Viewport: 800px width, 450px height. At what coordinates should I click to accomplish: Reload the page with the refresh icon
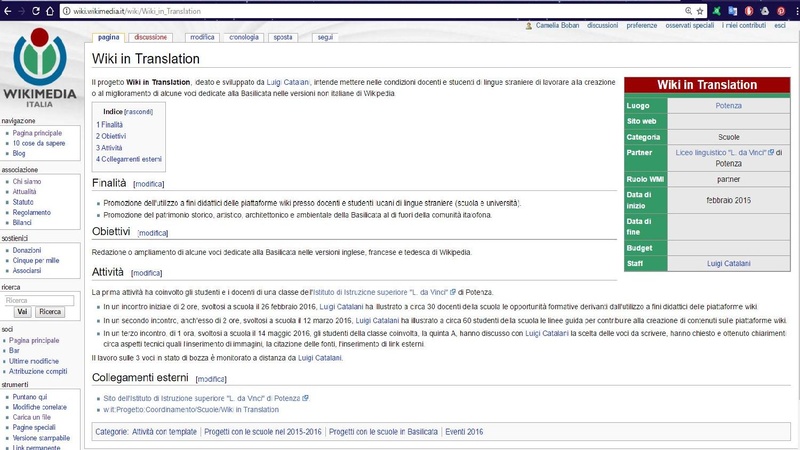pyautogui.click(x=36, y=11)
